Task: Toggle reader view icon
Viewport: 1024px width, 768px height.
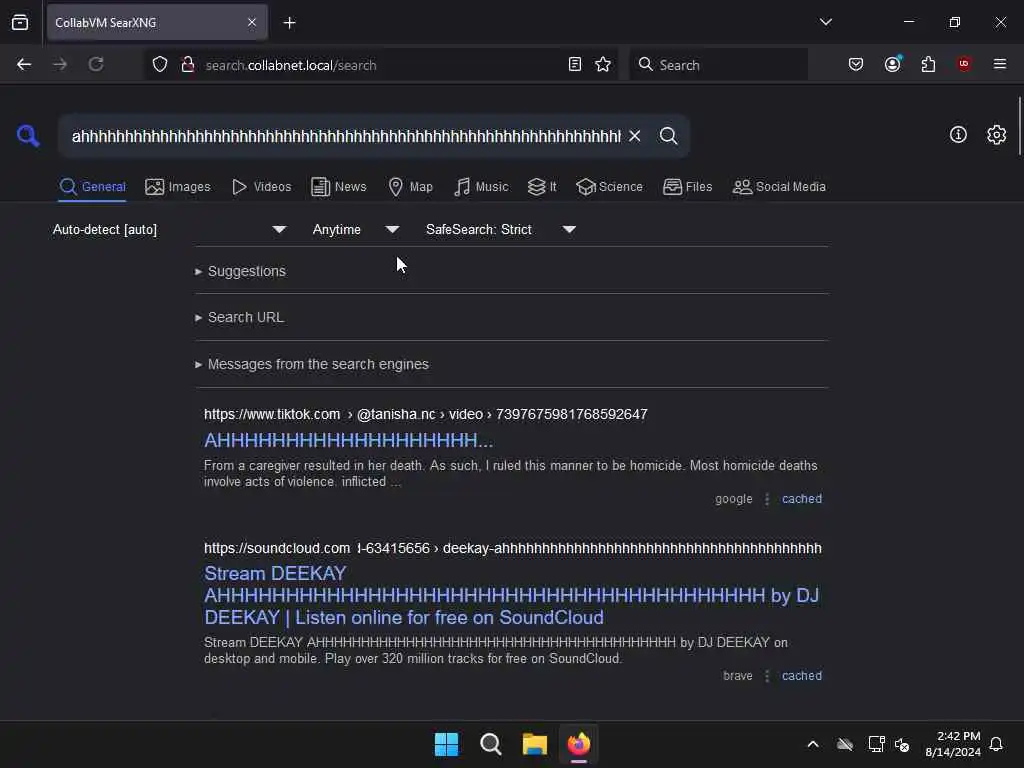Action: (575, 64)
